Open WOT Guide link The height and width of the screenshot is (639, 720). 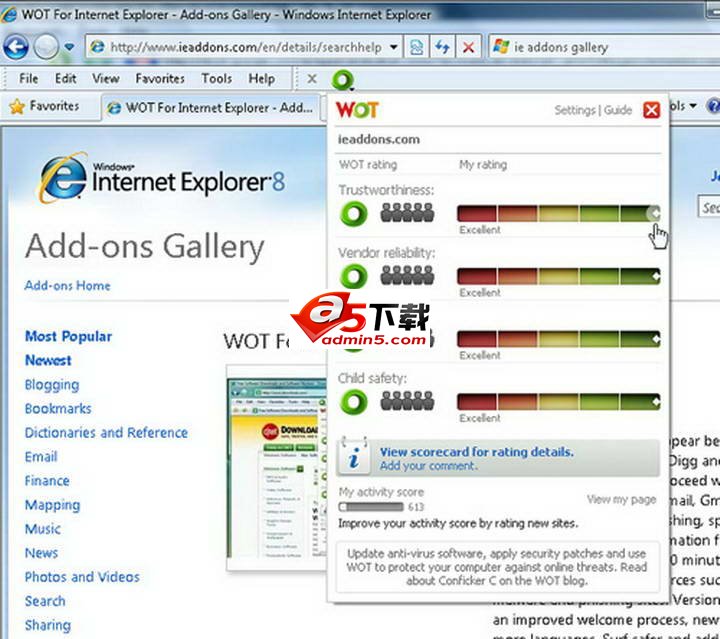pyautogui.click(x=618, y=110)
